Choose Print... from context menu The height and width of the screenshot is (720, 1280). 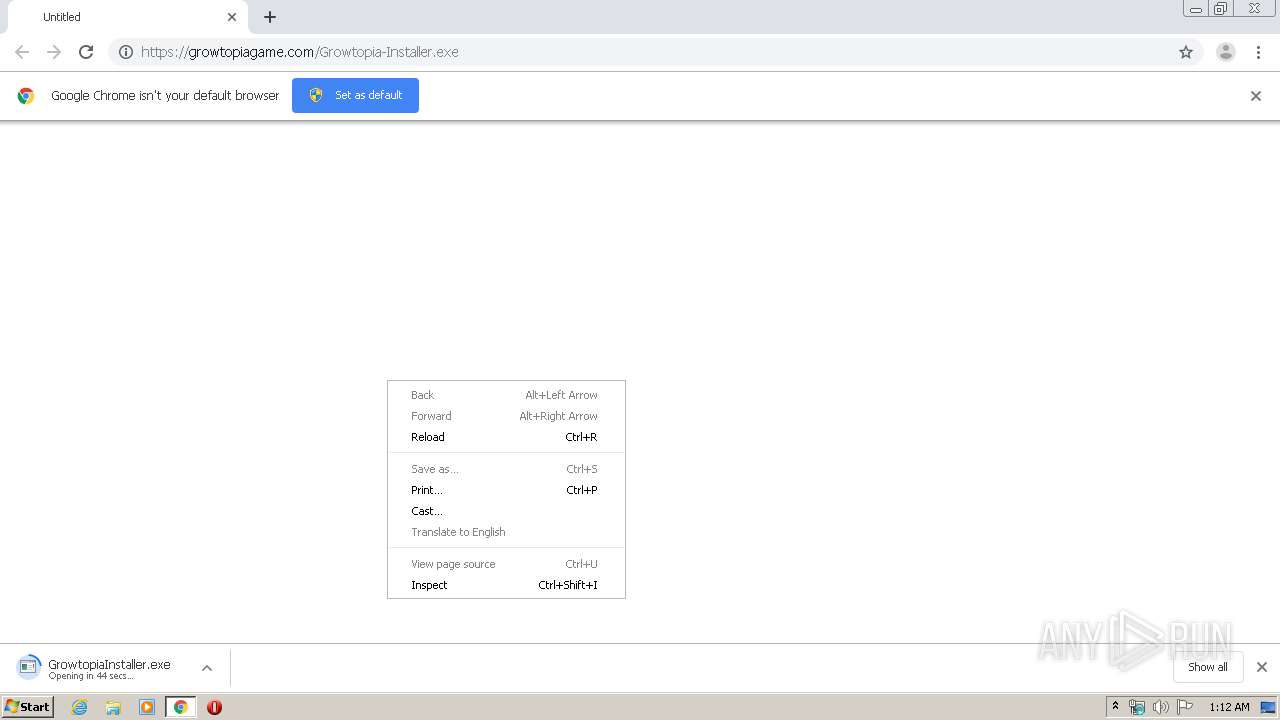point(506,490)
